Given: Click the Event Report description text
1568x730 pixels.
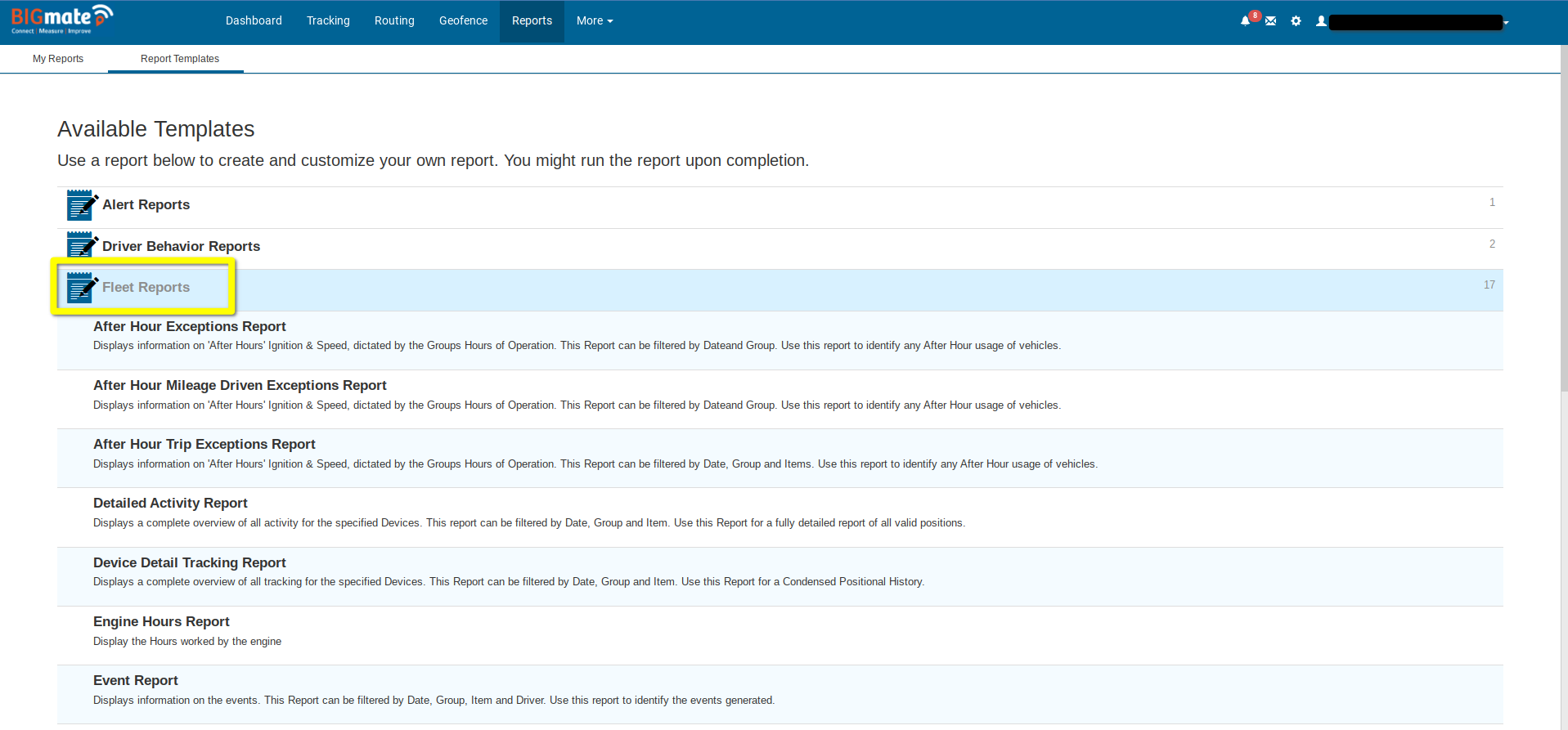Looking at the screenshot, I should (434, 700).
